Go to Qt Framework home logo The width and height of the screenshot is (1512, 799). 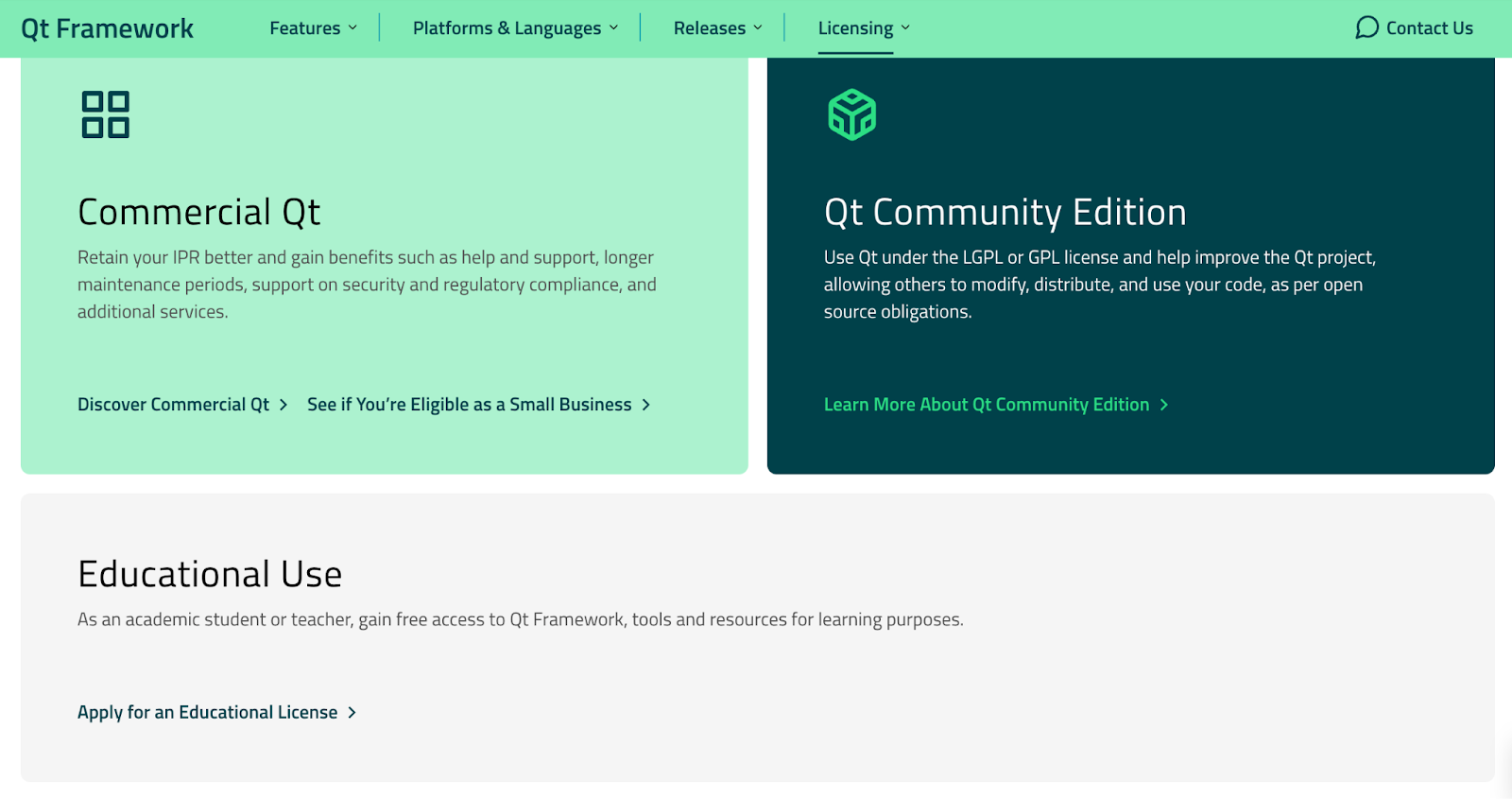point(107,28)
